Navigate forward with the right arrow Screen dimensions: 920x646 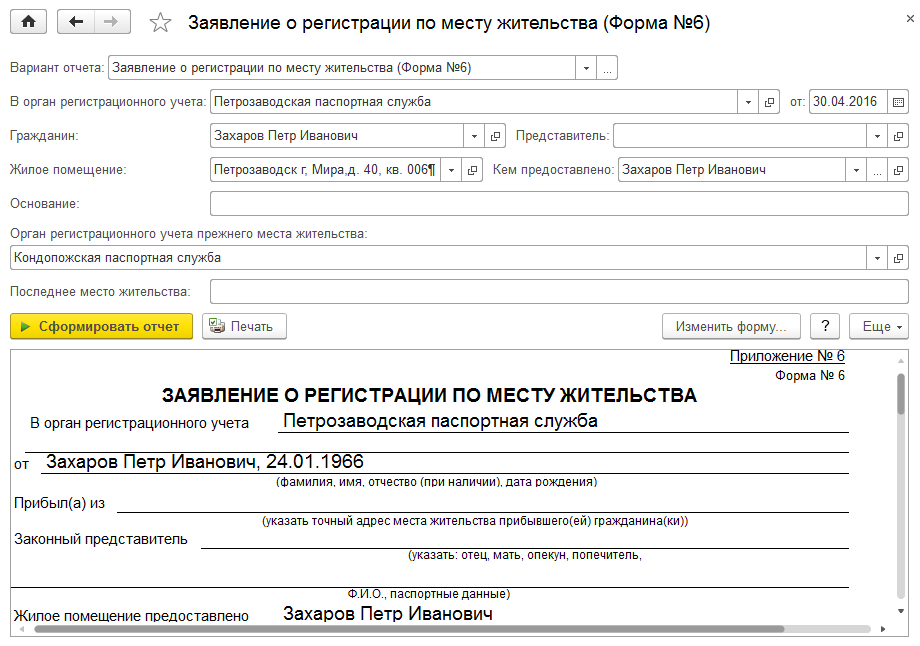[111, 22]
